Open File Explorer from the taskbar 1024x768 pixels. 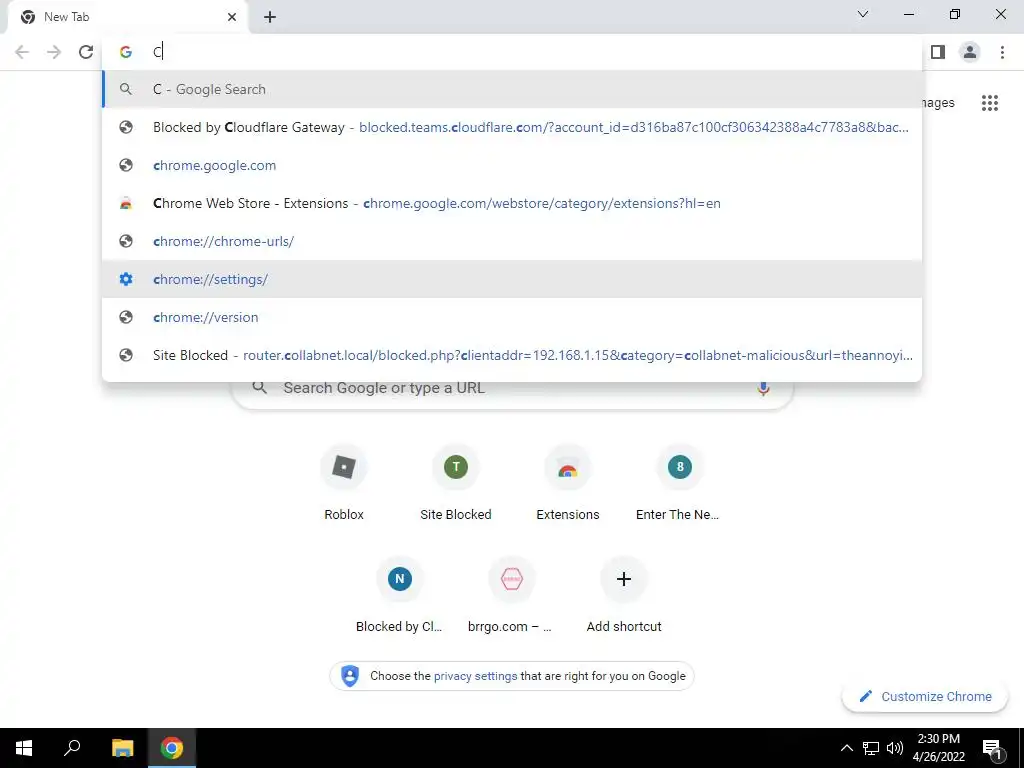click(122, 748)
